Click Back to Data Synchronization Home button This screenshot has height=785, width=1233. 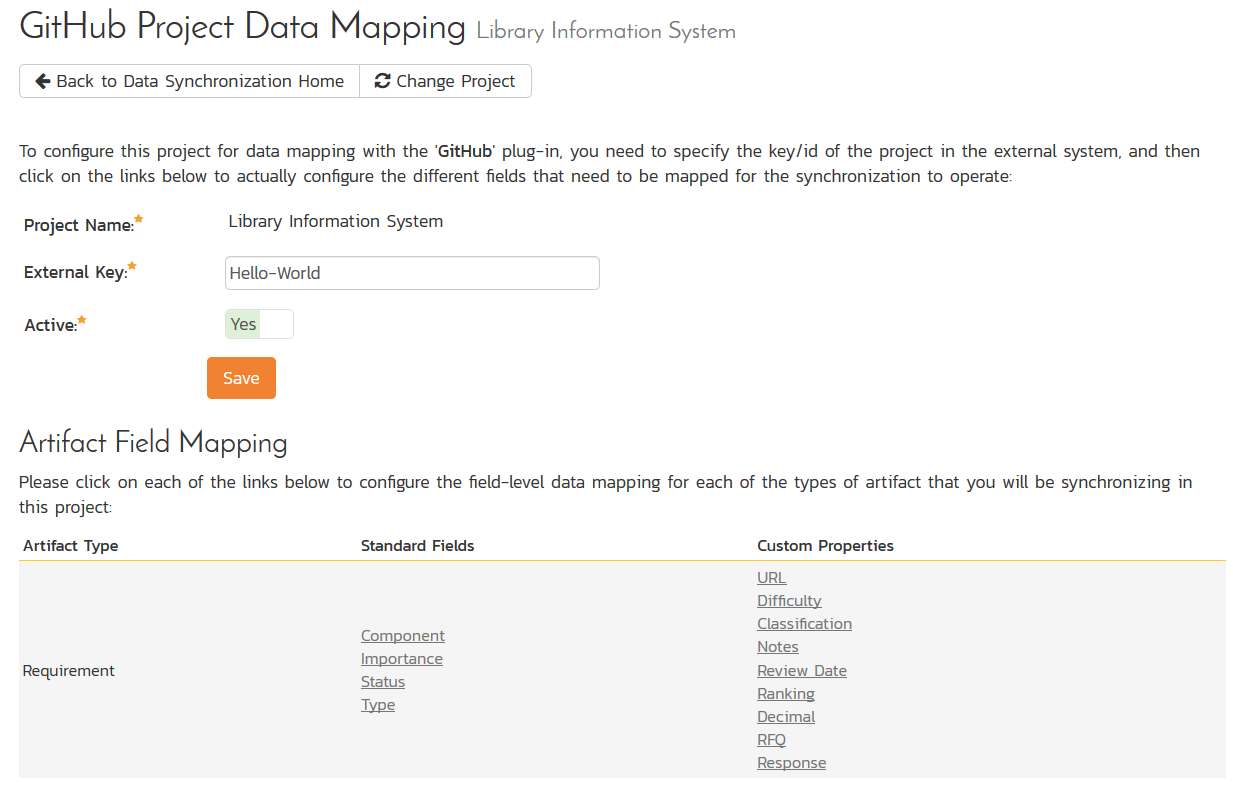(x=189, y=81)
